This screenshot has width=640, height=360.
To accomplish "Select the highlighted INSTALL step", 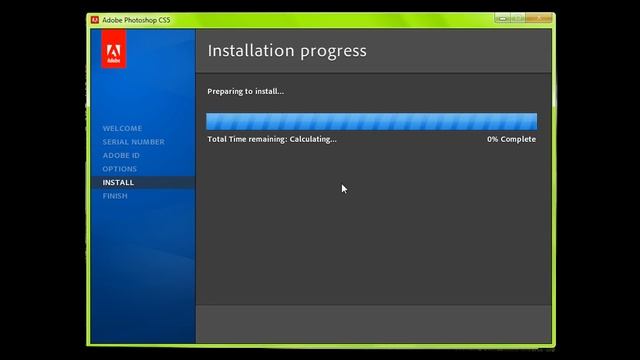I will (143, 182).
